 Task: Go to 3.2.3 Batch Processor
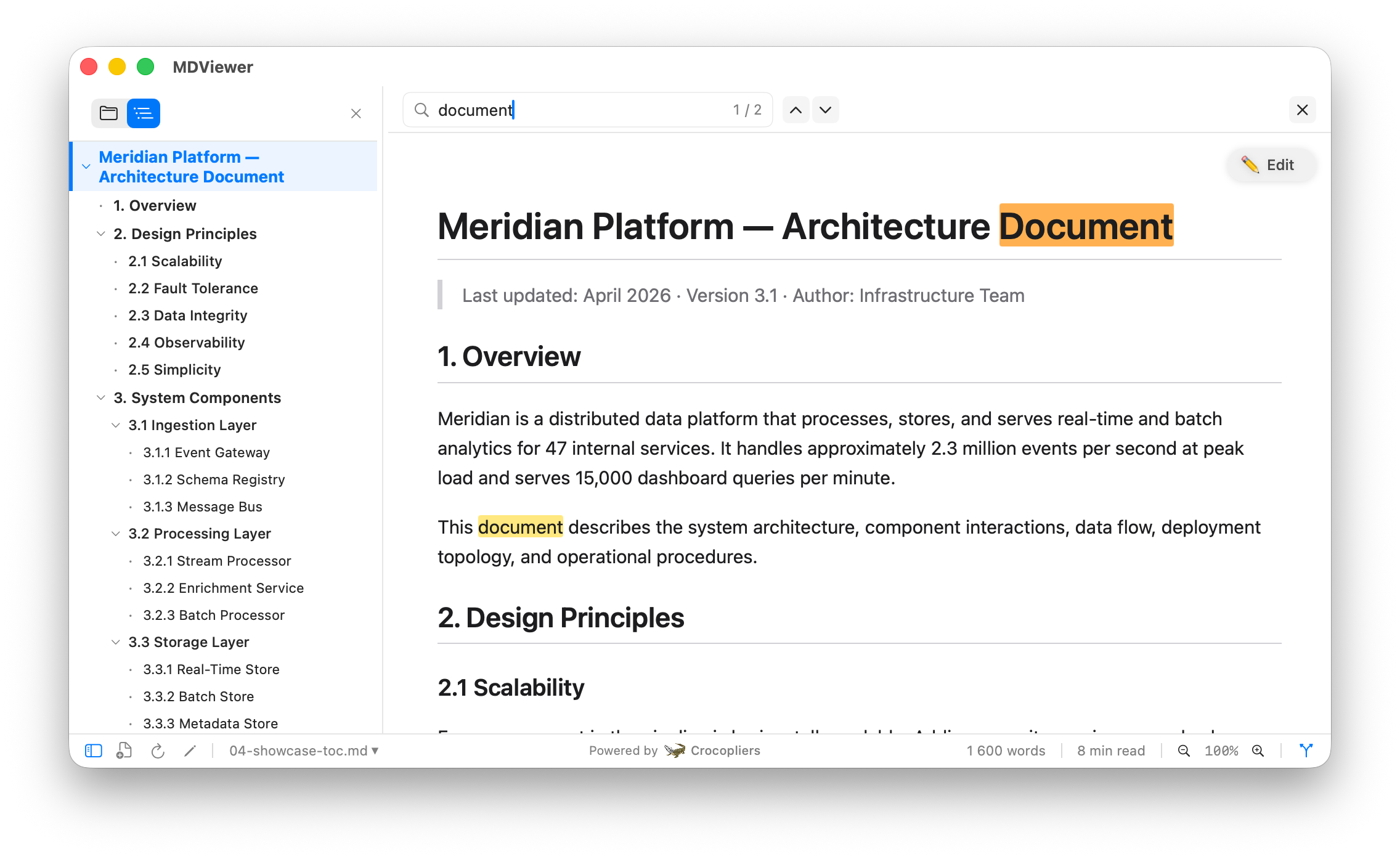point(214,614)
